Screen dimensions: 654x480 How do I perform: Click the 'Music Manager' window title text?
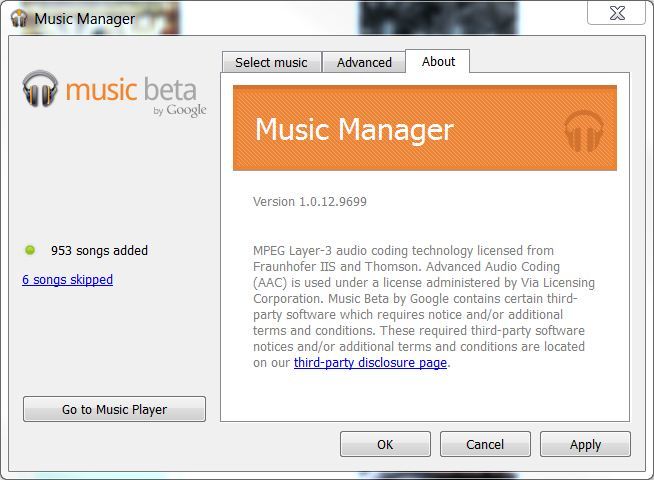click(85, 19)
